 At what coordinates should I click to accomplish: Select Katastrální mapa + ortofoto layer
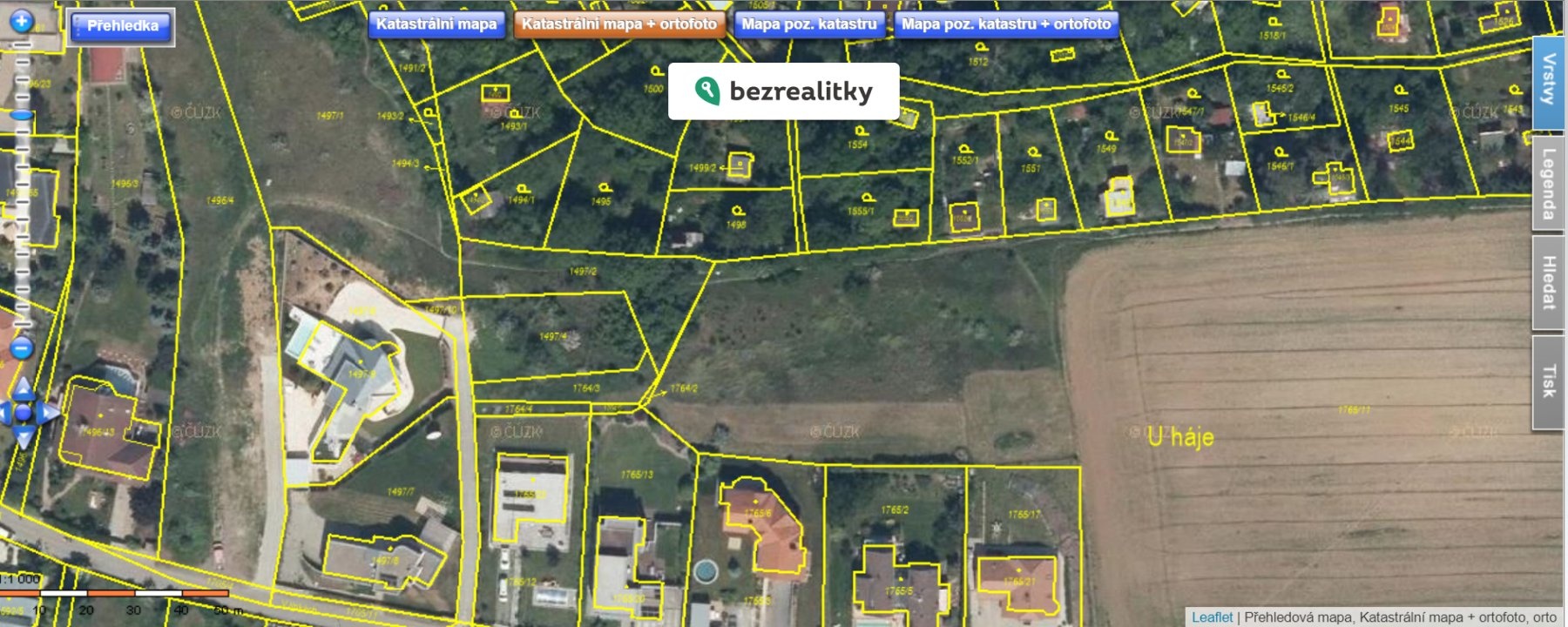[619, 24]
